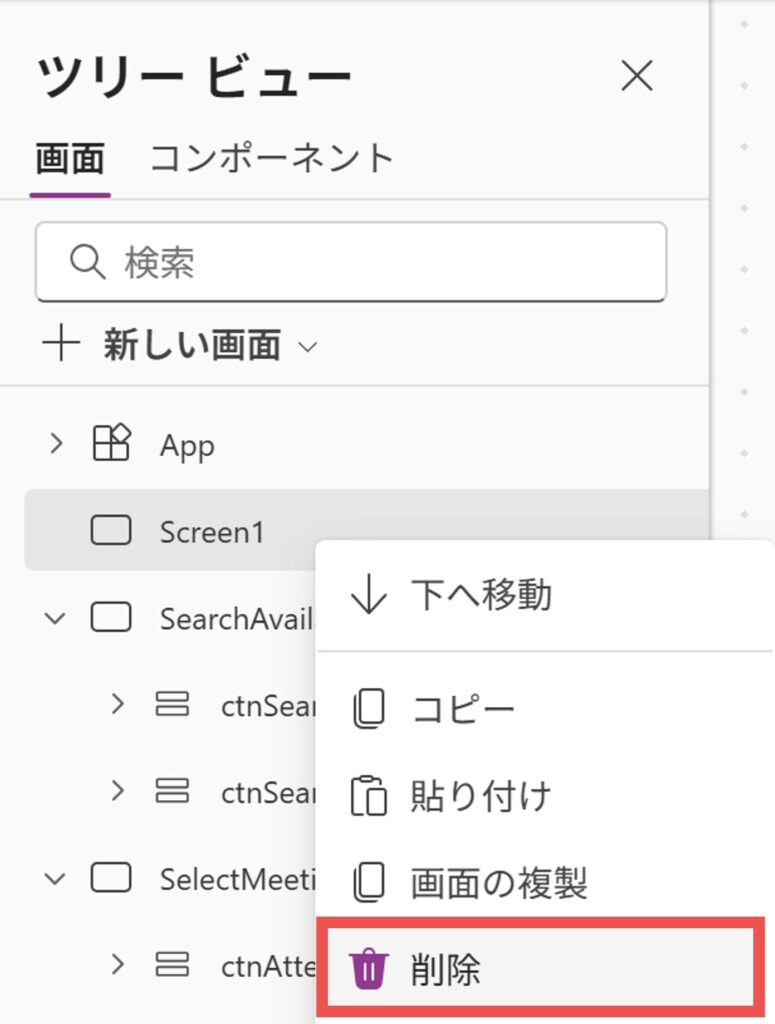This screenshot has height=1024, width=775.
Task: Click inside the 検索 search field
Action: click(250, 262)
